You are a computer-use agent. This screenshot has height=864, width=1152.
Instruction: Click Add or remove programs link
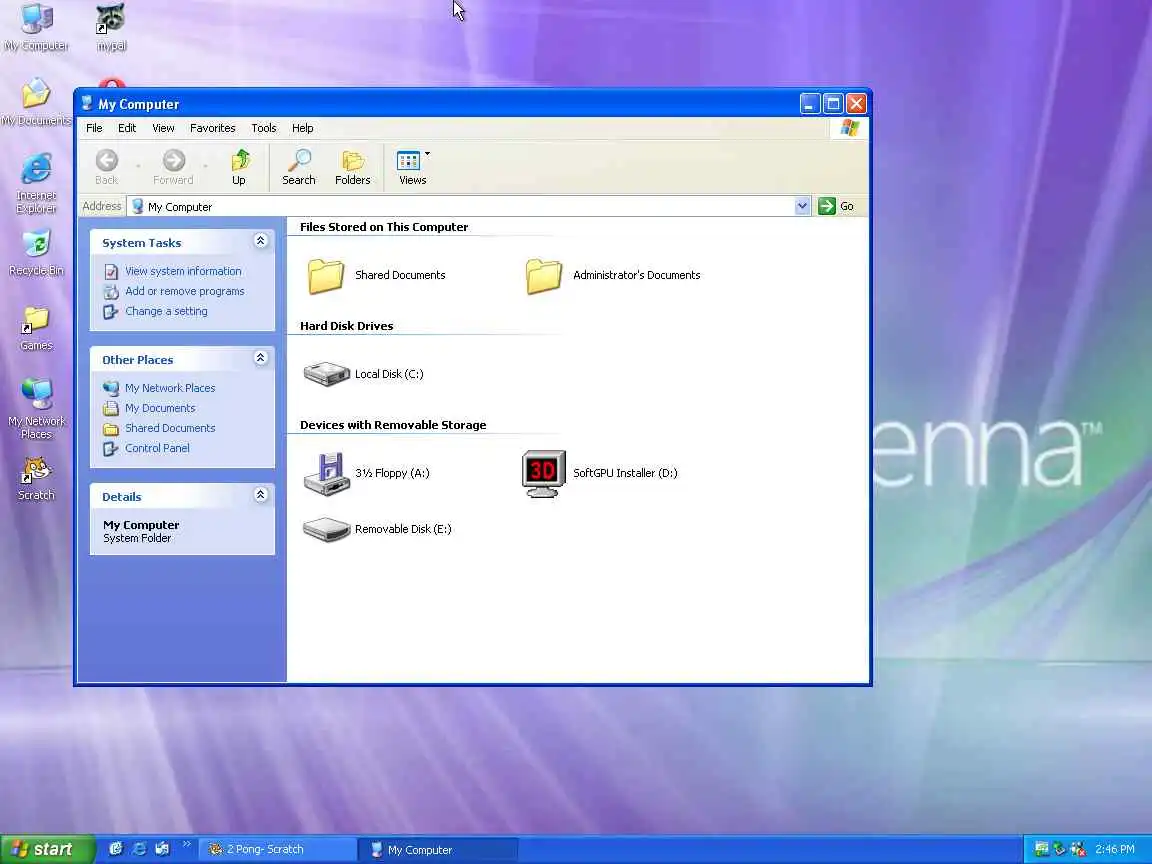pyautogui.click(x=184, y=291)
